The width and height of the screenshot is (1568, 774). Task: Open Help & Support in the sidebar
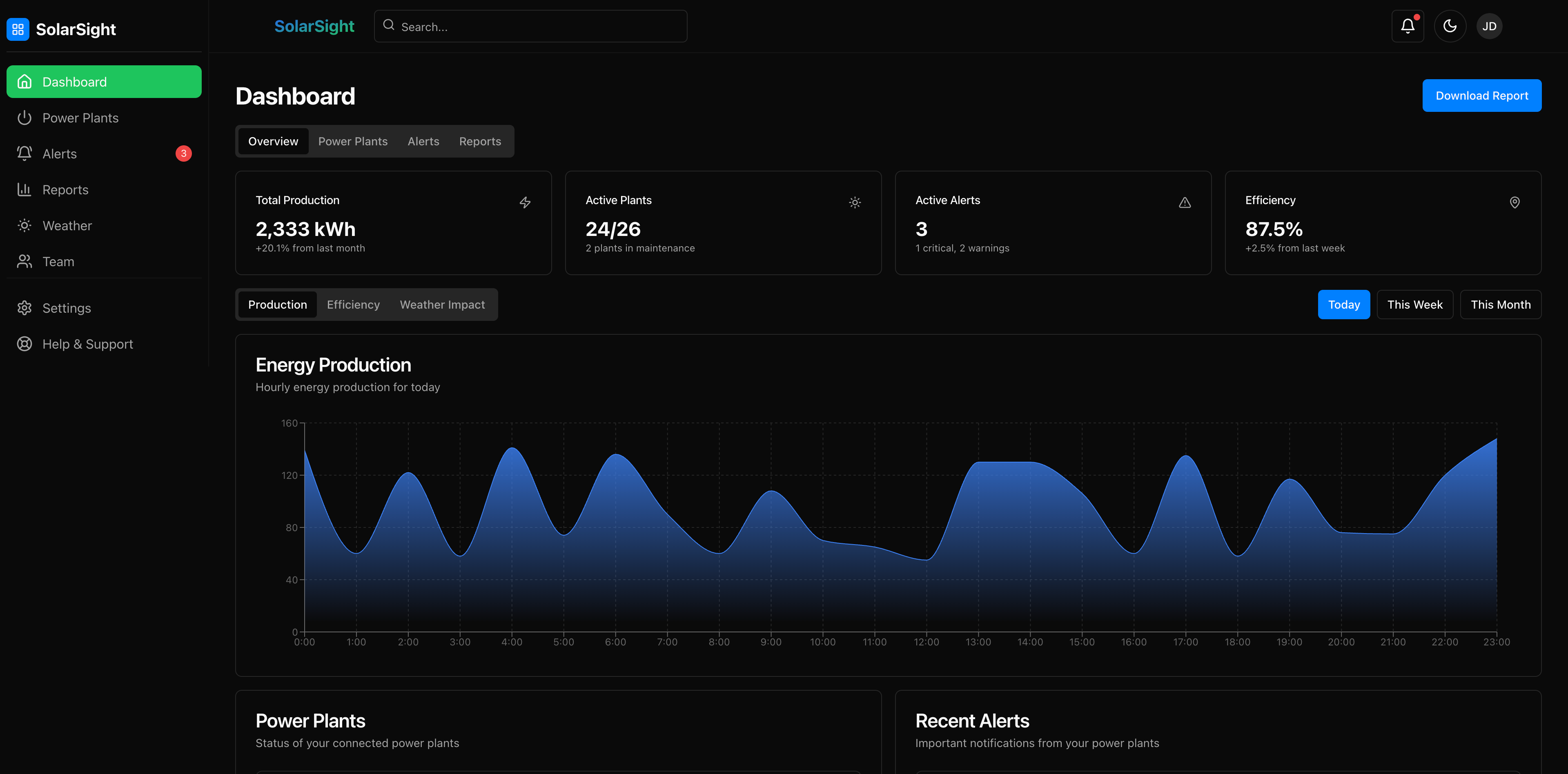88,345
